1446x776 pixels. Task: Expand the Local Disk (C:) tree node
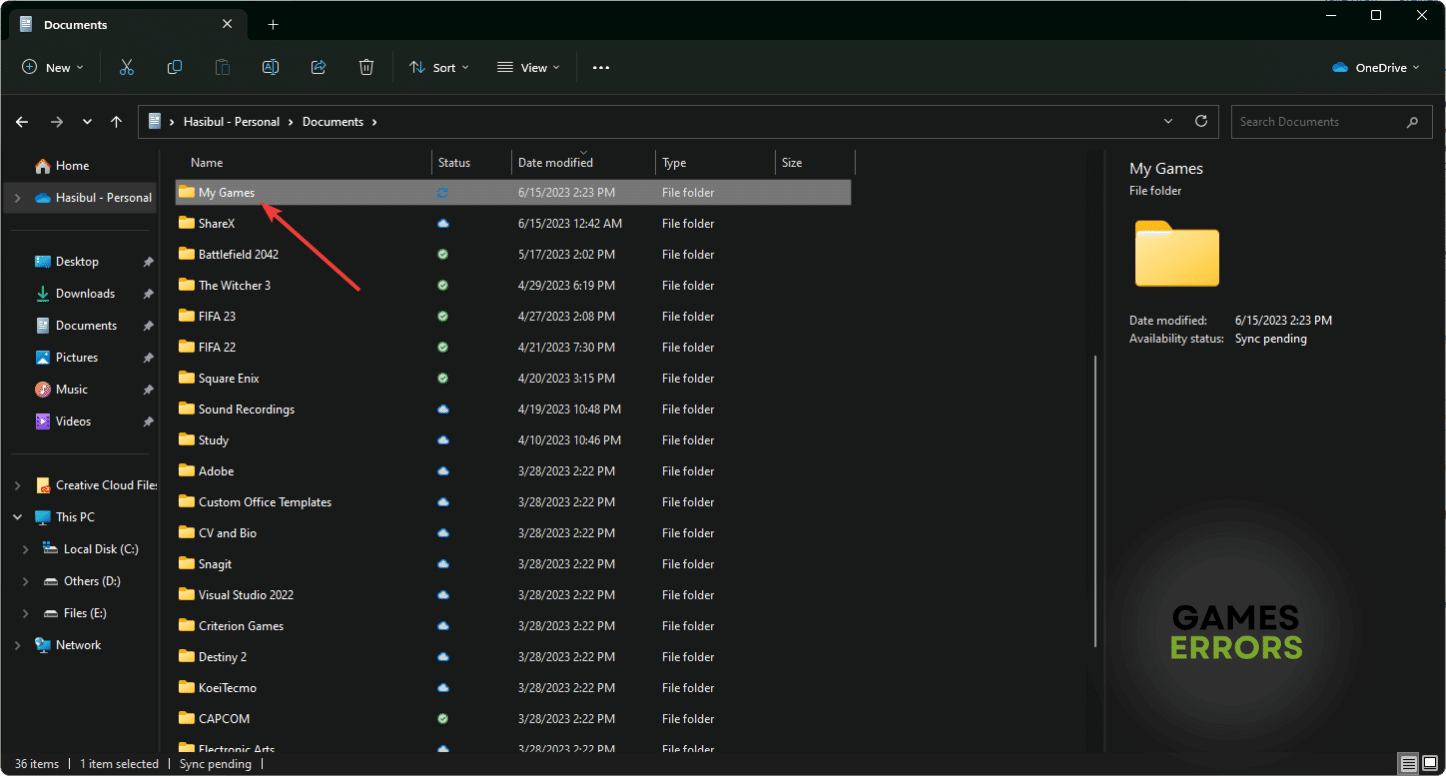[x=25, y=549]
